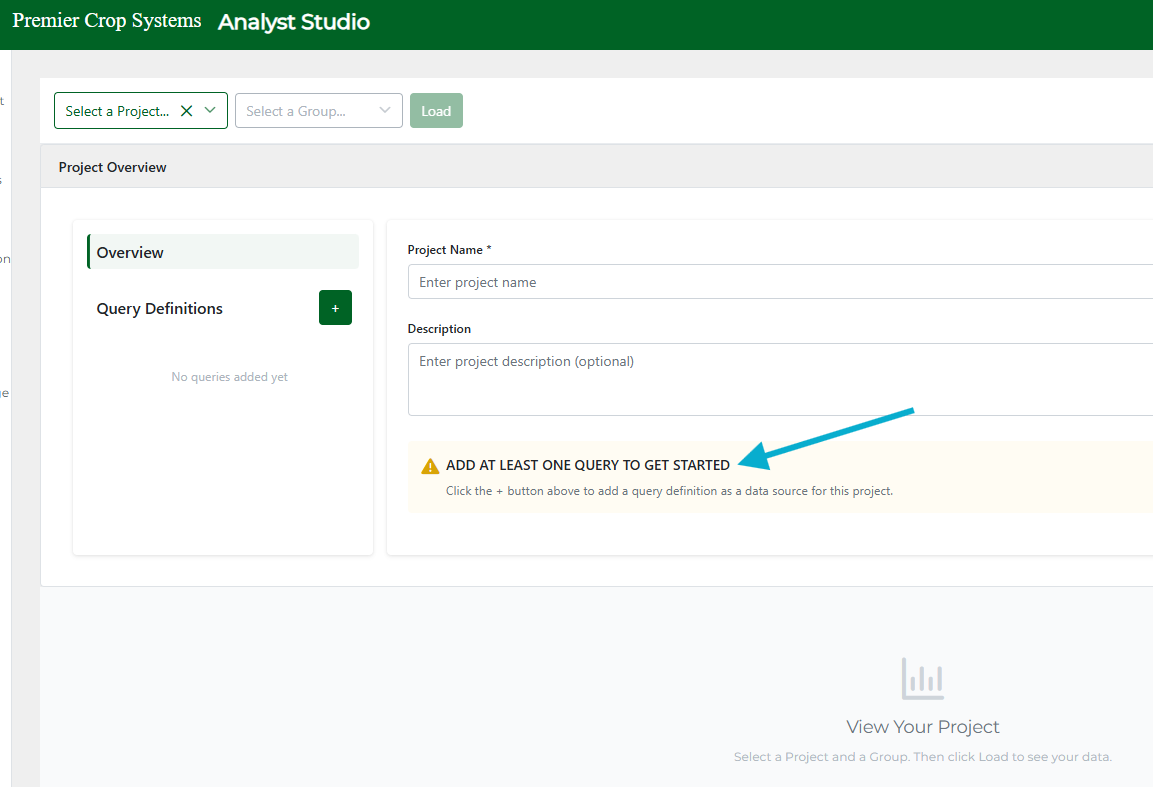Focus the Project Name input field

coord(780,282)
